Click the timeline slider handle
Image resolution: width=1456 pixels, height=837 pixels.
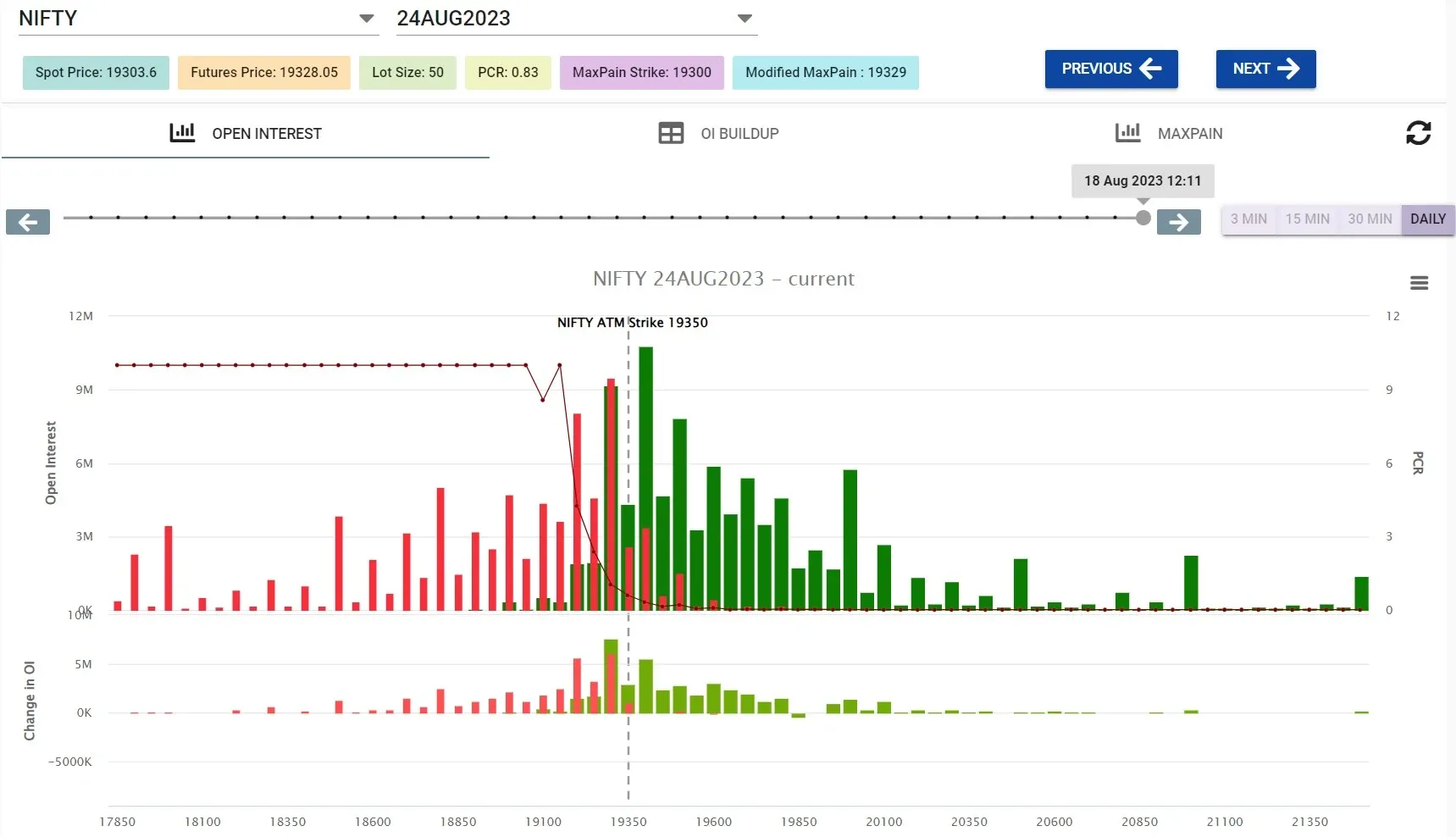[1143, 218]
